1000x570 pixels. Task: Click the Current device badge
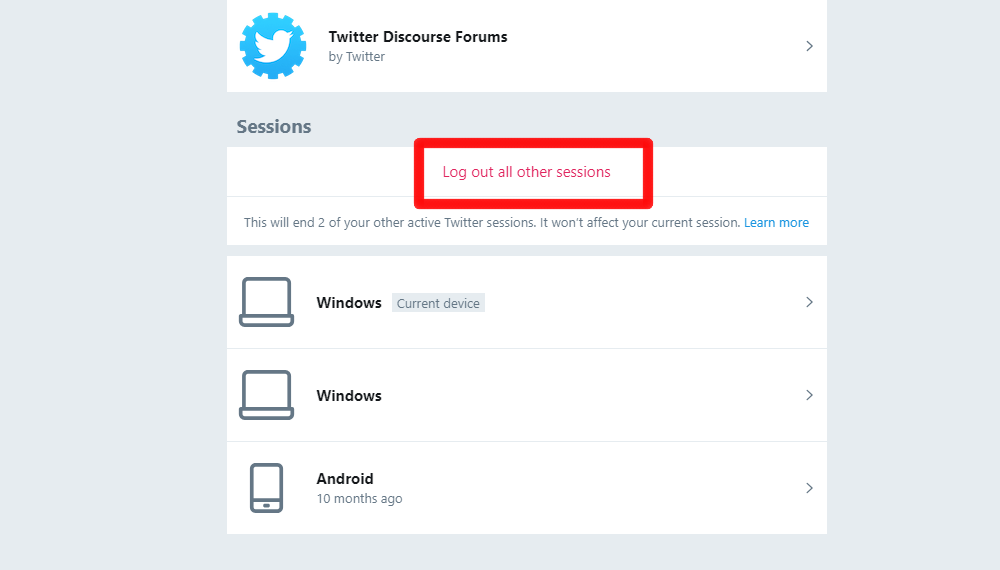[x=438, y=303]
